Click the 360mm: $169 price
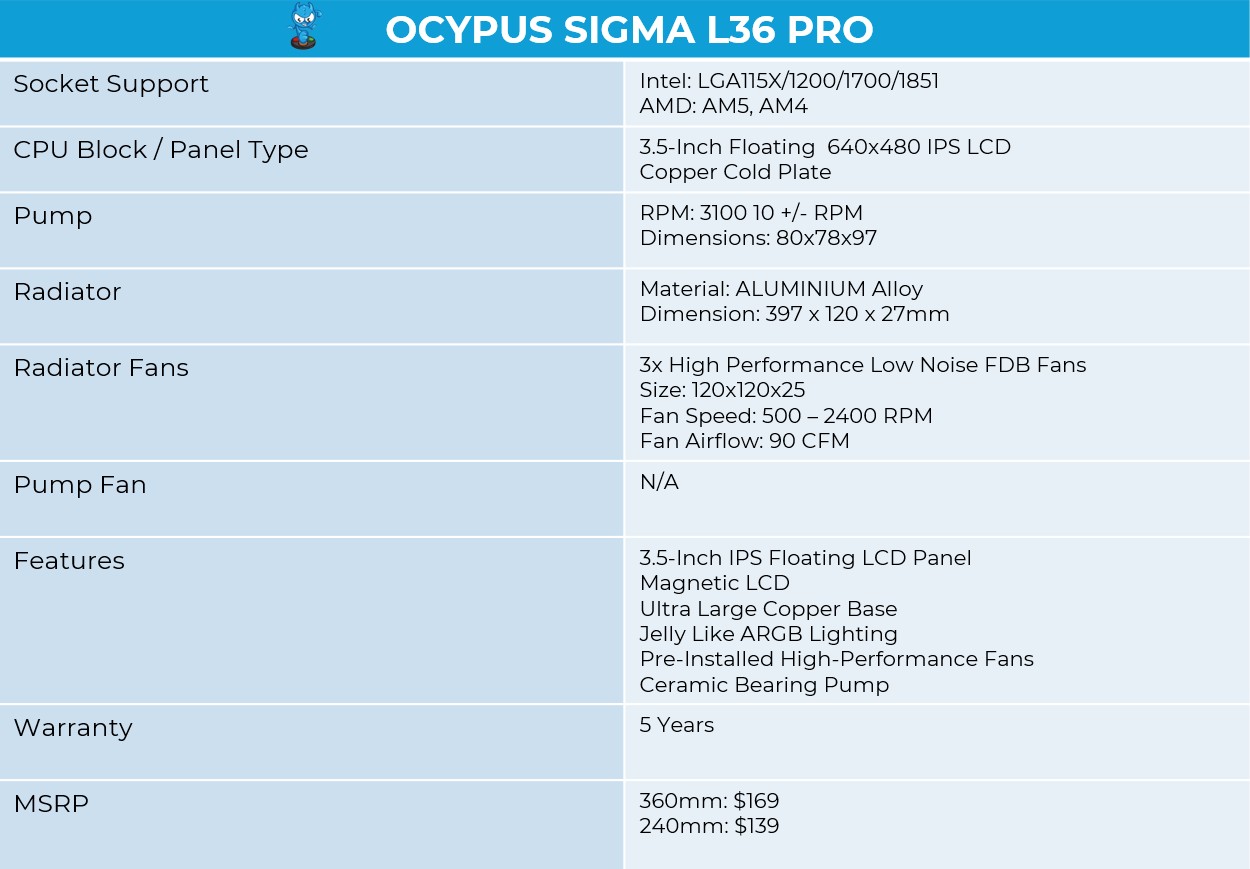The width and height of the screenshot is (1250, 869). tap(709, 801)
